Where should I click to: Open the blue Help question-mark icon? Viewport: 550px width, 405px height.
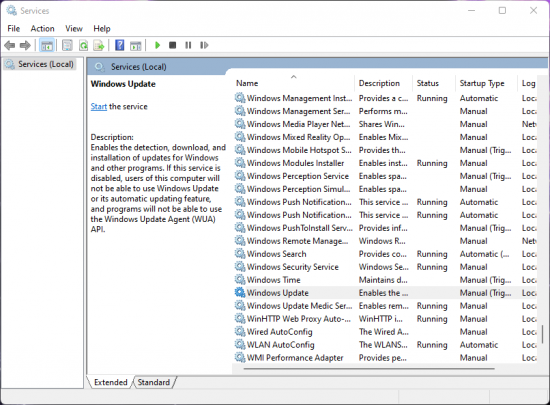point(120,45)
